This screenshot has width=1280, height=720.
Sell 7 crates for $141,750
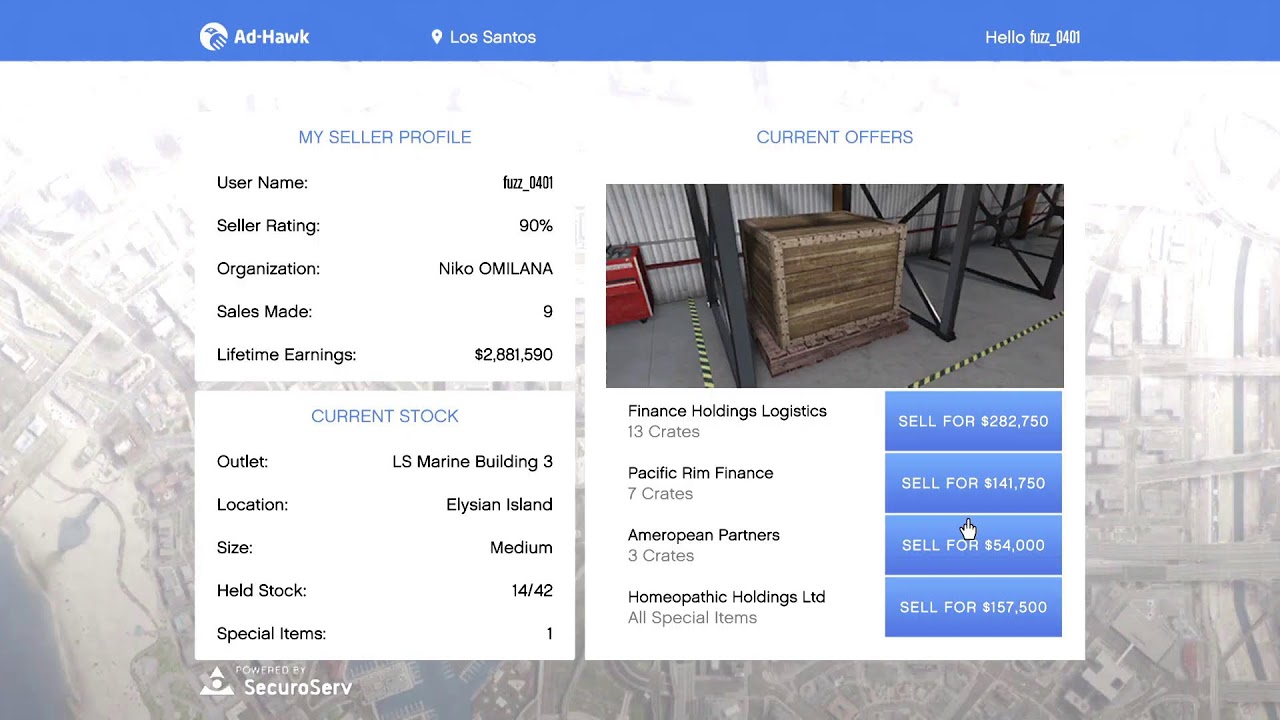pos(973,483)
